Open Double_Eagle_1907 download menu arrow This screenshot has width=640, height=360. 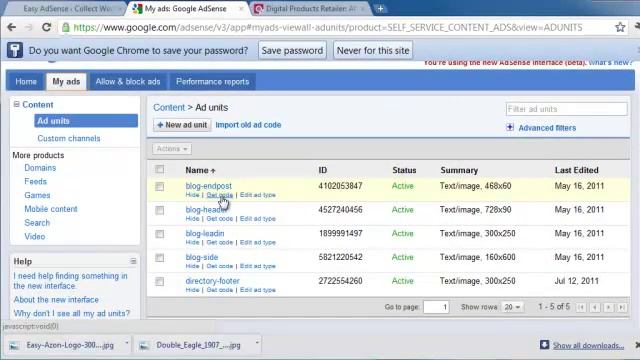point(257,342)
